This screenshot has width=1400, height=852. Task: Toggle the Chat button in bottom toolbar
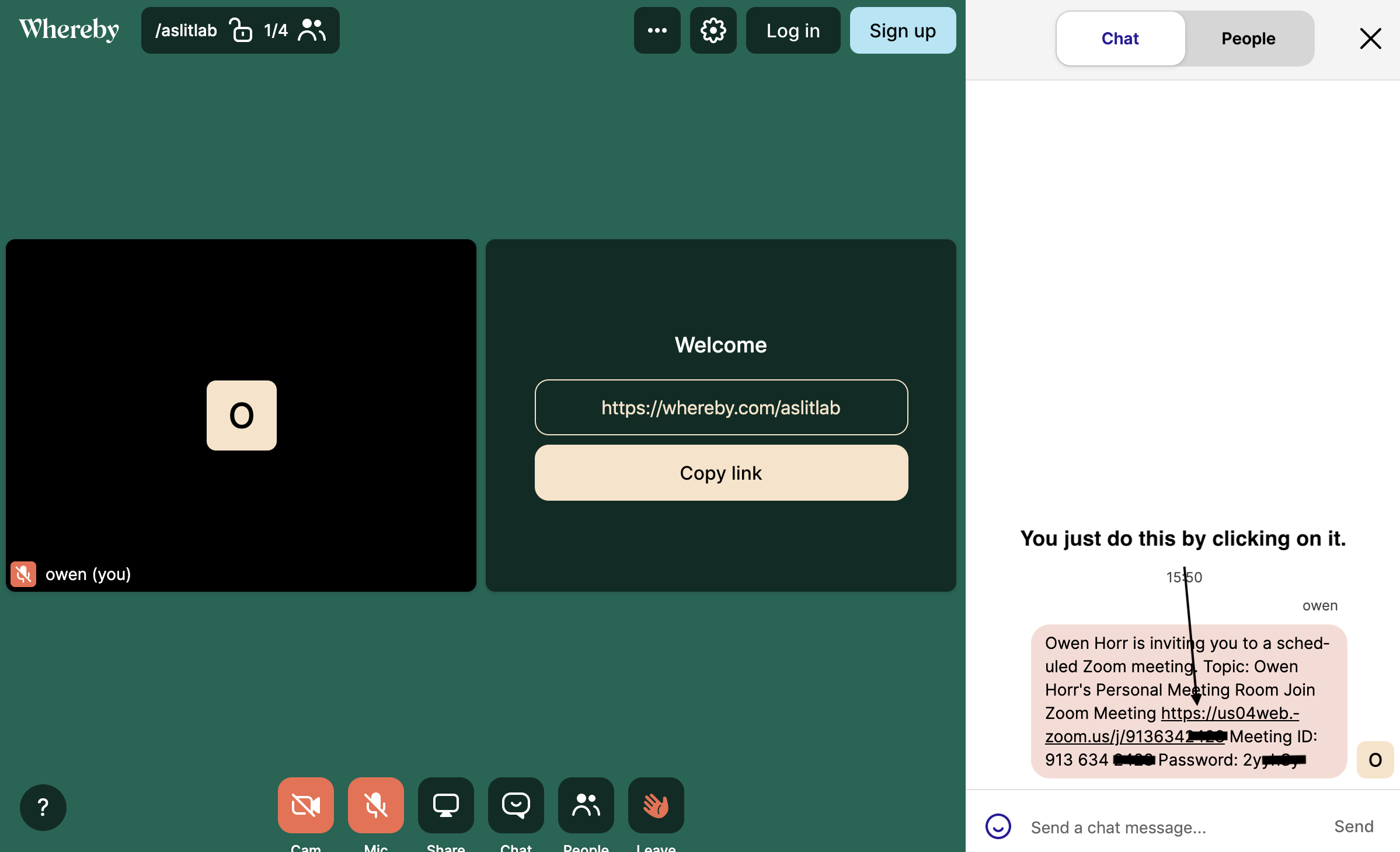click(x=516, y=805)
